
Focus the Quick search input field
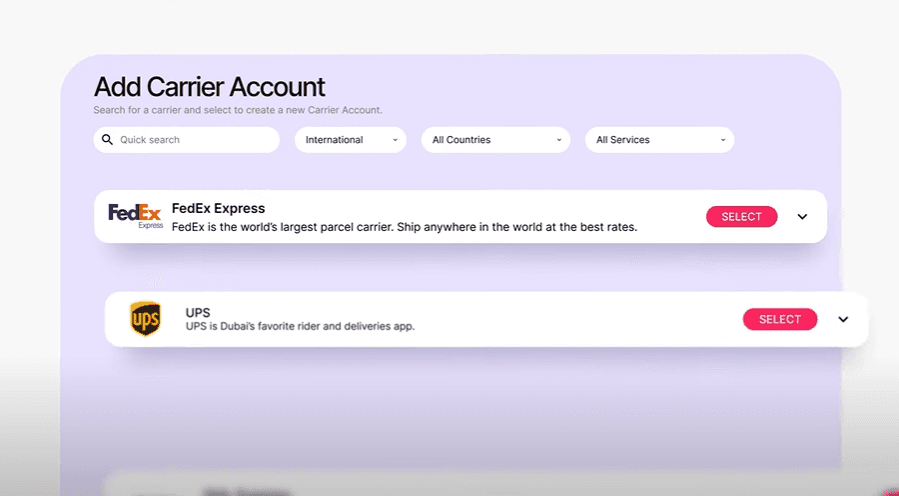tap(187, 140)
